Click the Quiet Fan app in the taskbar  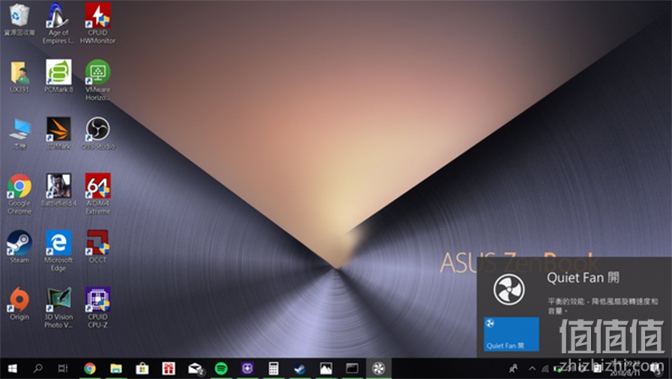point(378,368)
